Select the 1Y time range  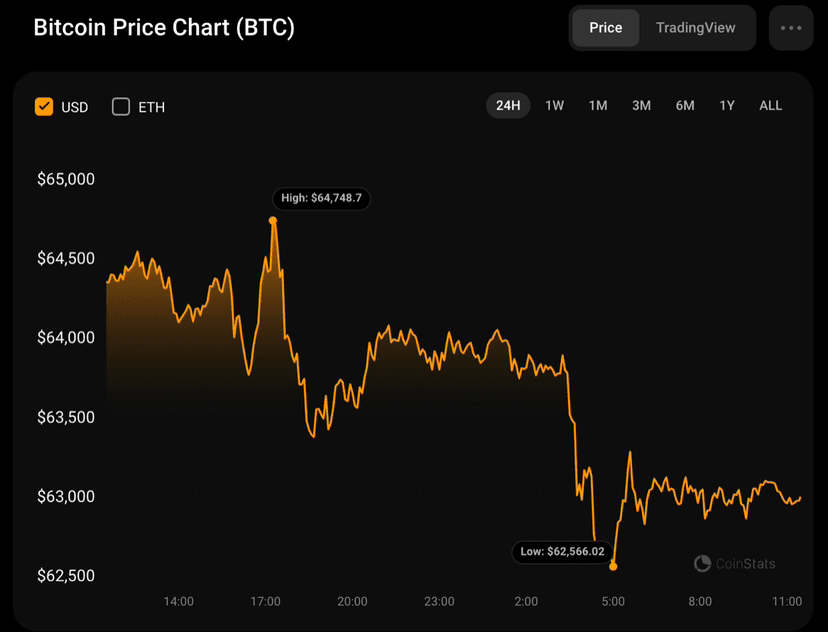click(727, 106)
